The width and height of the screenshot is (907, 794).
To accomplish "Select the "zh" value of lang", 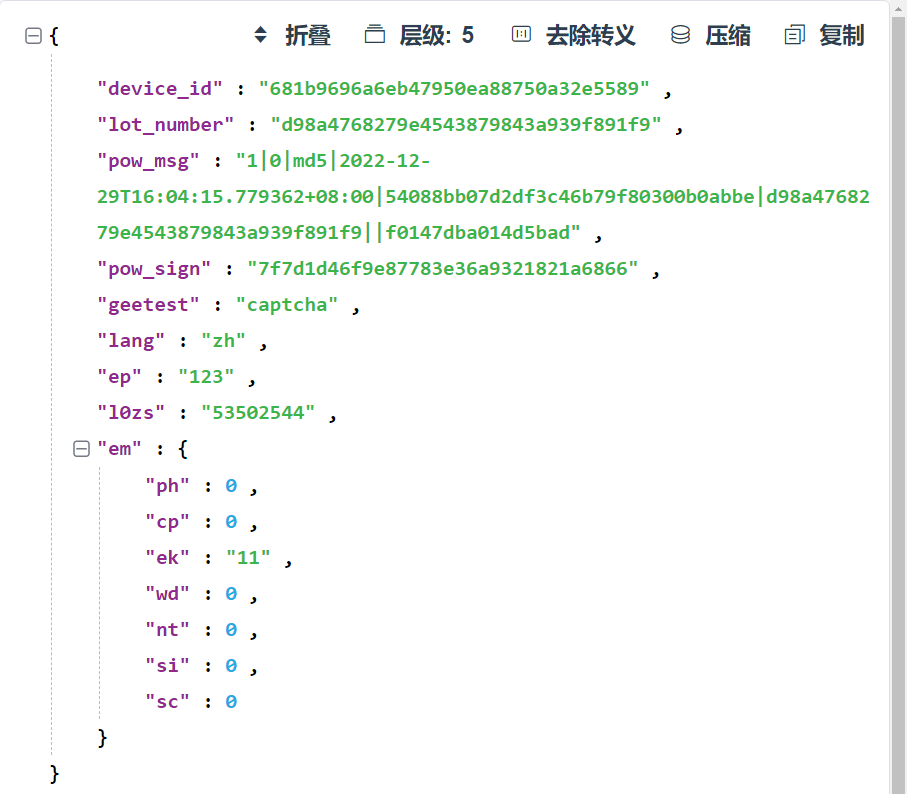I will (x=224, y=341).
